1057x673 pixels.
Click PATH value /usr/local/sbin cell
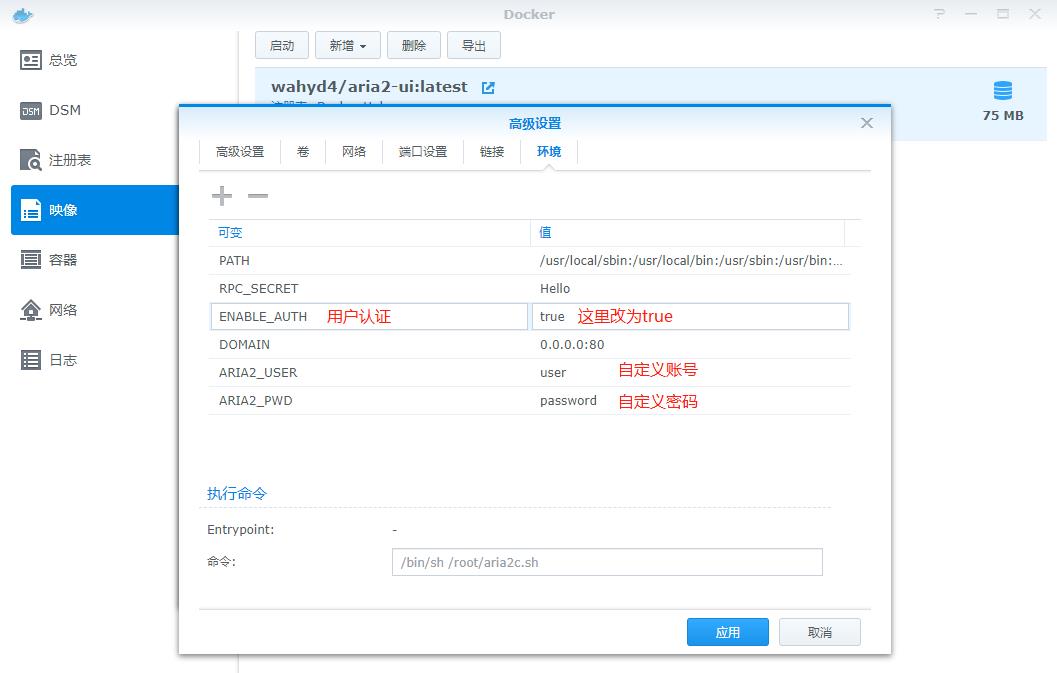coord(691,260)
